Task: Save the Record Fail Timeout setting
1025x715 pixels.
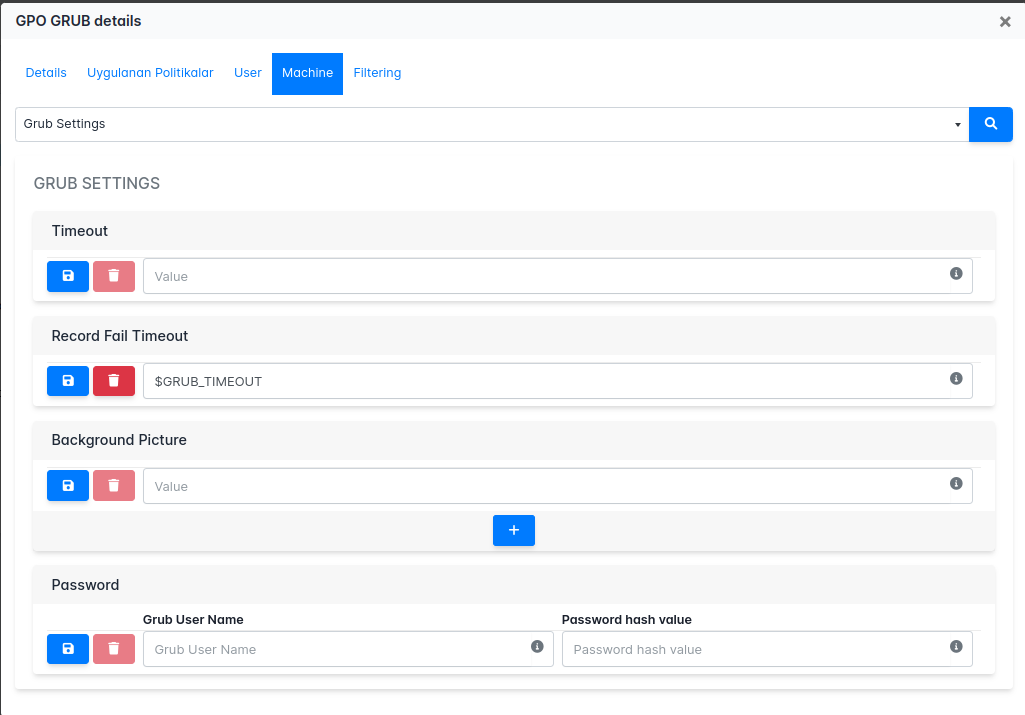Action: click(68, 381)
